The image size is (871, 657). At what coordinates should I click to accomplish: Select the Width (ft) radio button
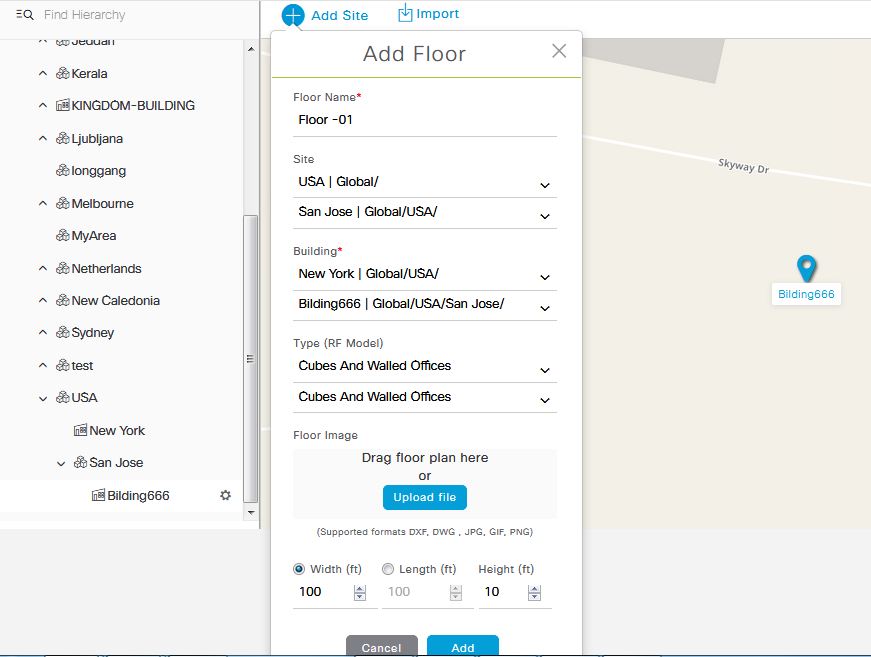tap(299, 569)
